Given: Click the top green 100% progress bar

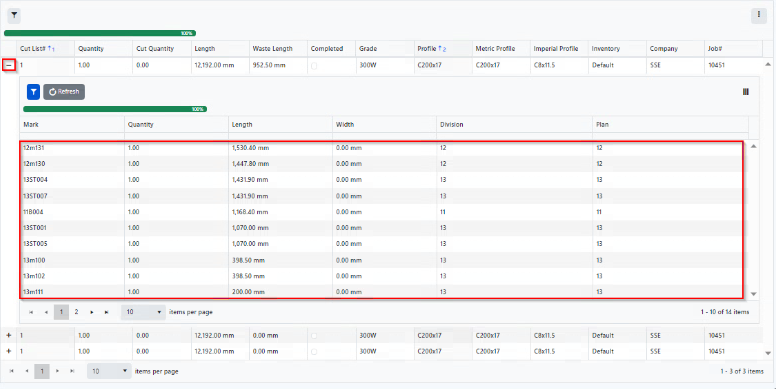Looking at the screenshot, I should point(100,33).
